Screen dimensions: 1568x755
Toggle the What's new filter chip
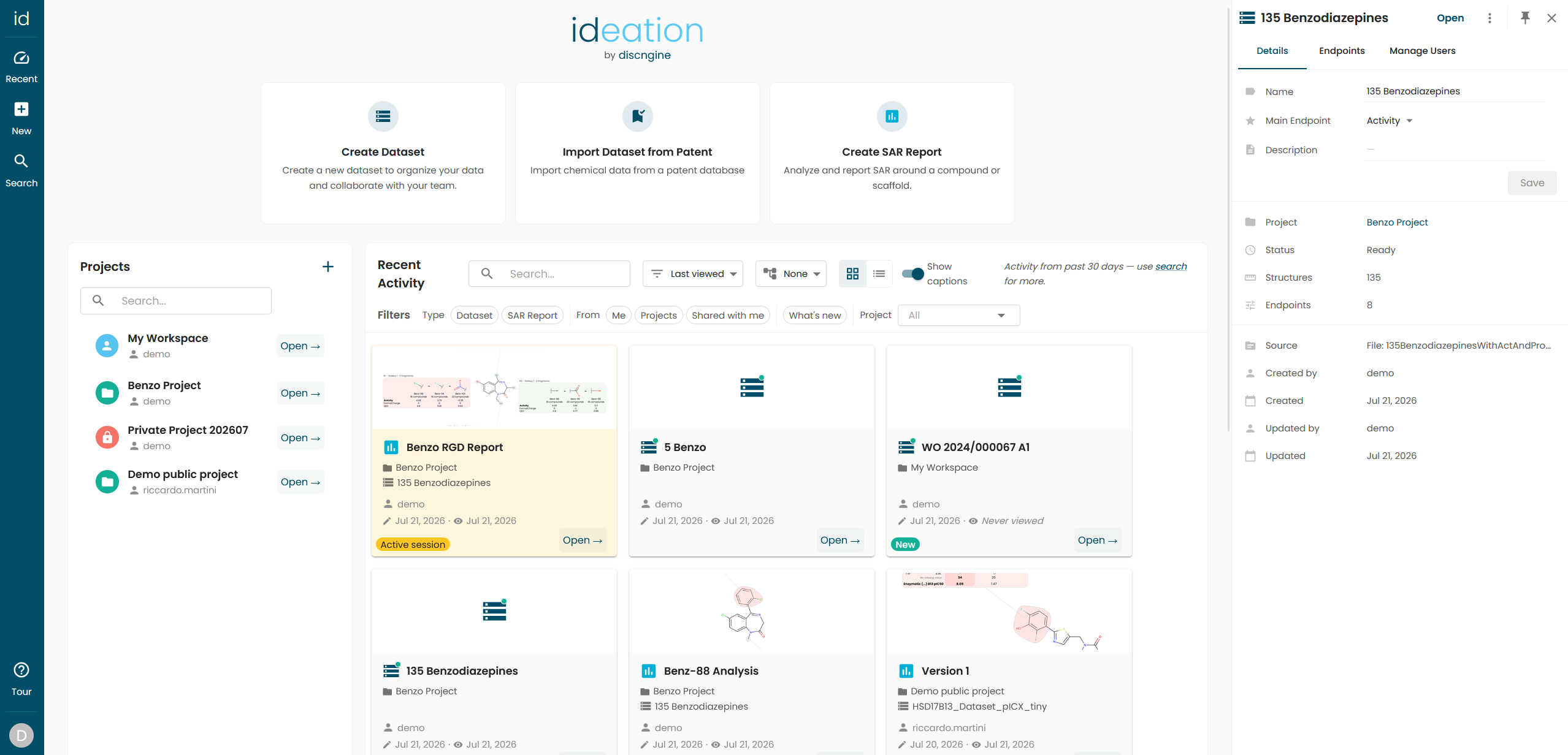[814, 315]
